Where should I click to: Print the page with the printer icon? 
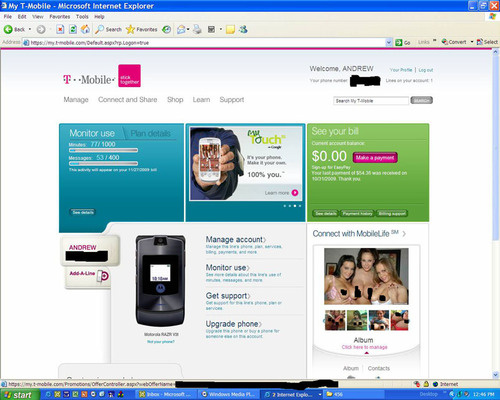[x=197, y=29]
